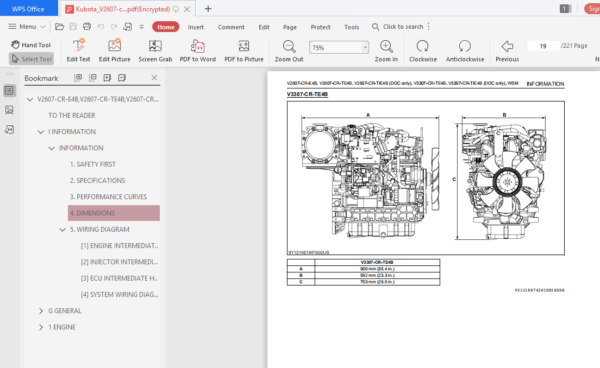Rotate the page Anticlockwise
This screenshot has width=600, height=368.
tap(465, 50)
